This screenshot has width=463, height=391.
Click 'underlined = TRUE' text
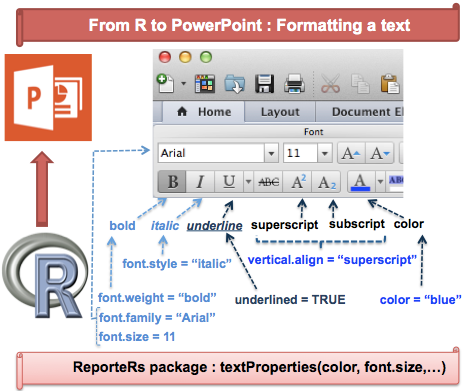point(290,300)
